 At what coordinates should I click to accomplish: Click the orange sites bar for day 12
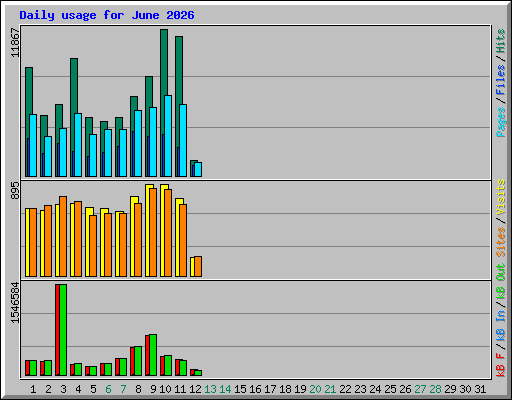coord(198,267)
